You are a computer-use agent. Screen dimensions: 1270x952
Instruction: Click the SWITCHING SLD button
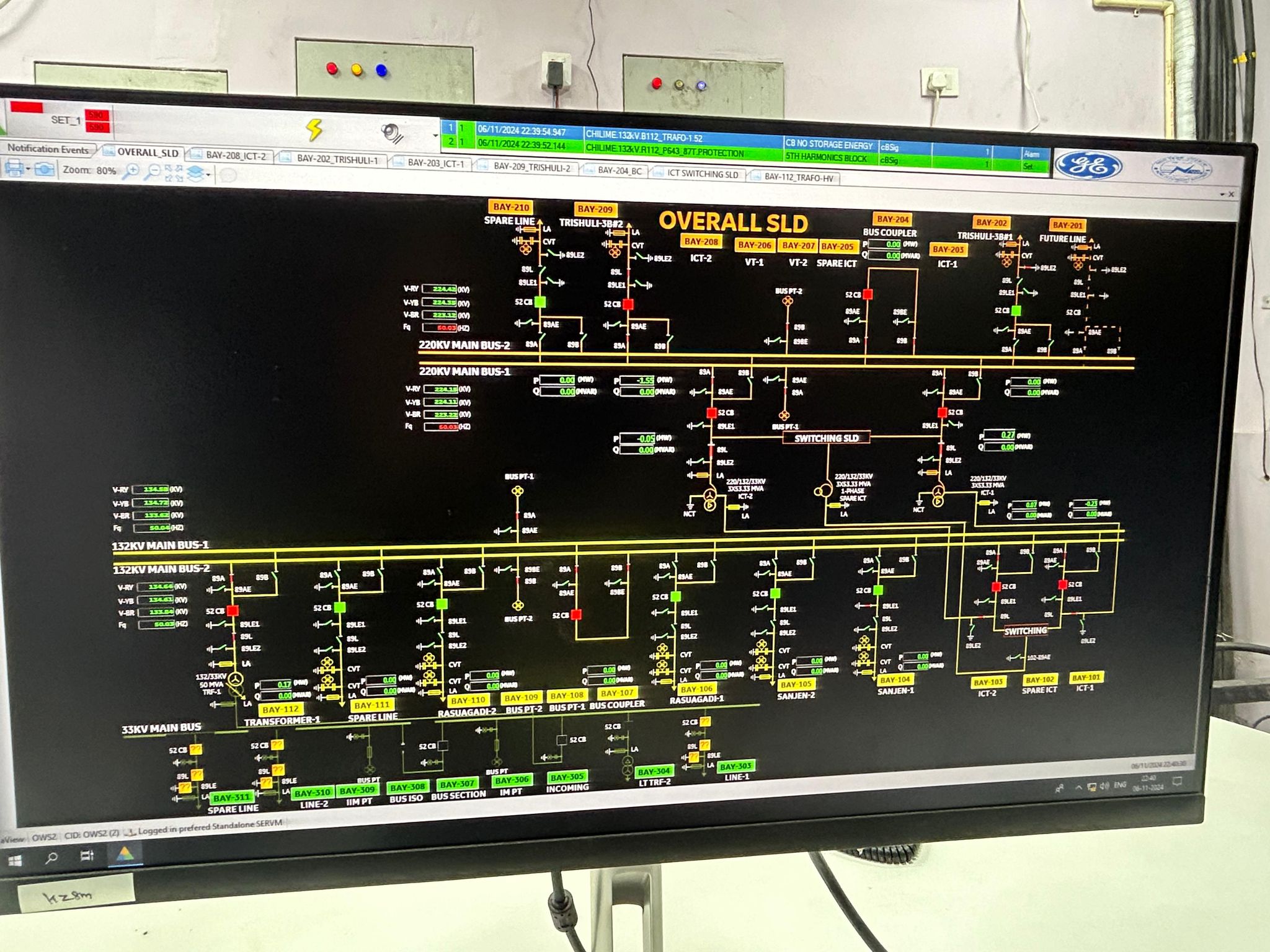coord(827,438)
